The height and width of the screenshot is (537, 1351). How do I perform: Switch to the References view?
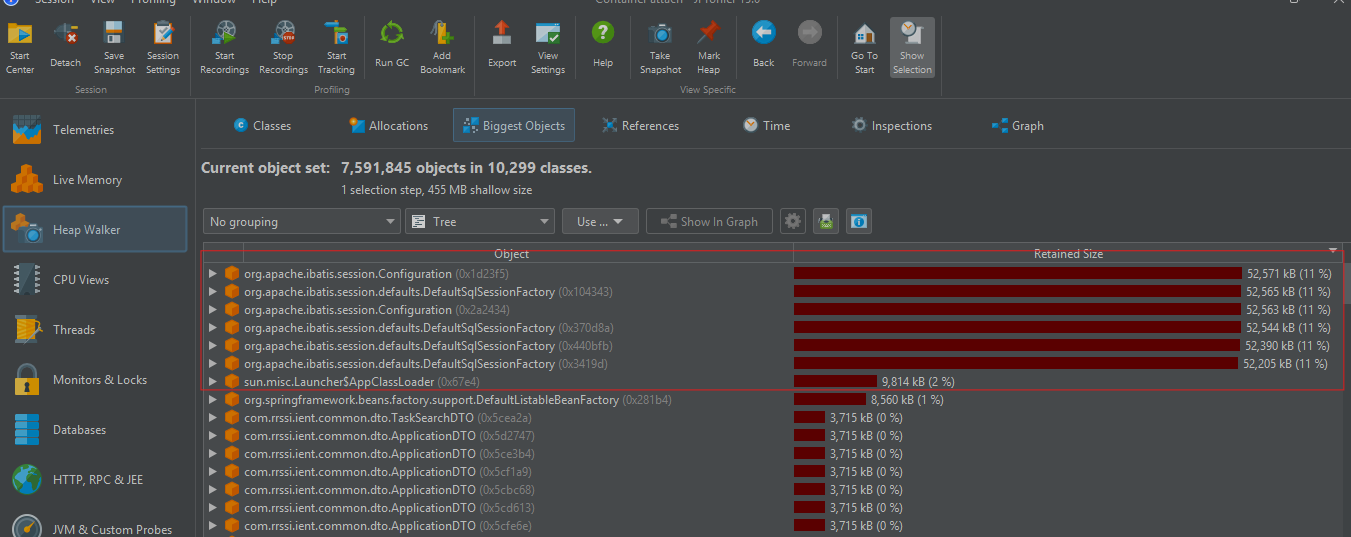[x=640, y=126]
